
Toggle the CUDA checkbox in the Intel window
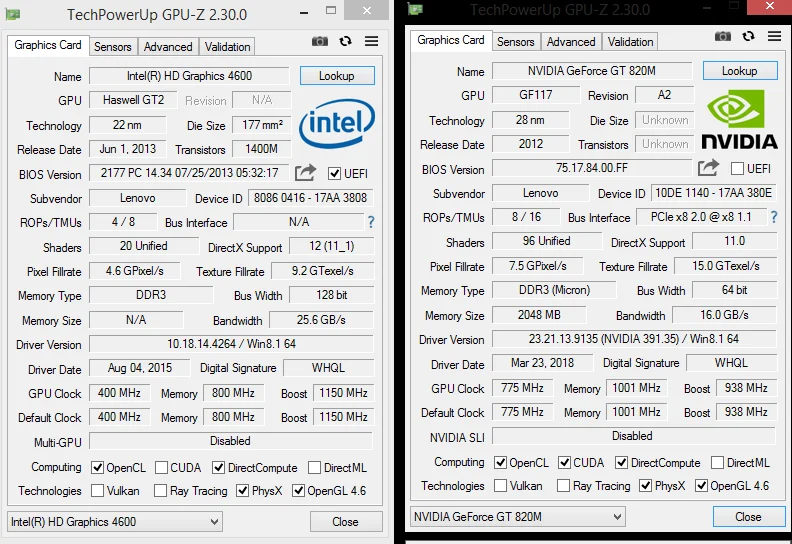coord(162,468)
